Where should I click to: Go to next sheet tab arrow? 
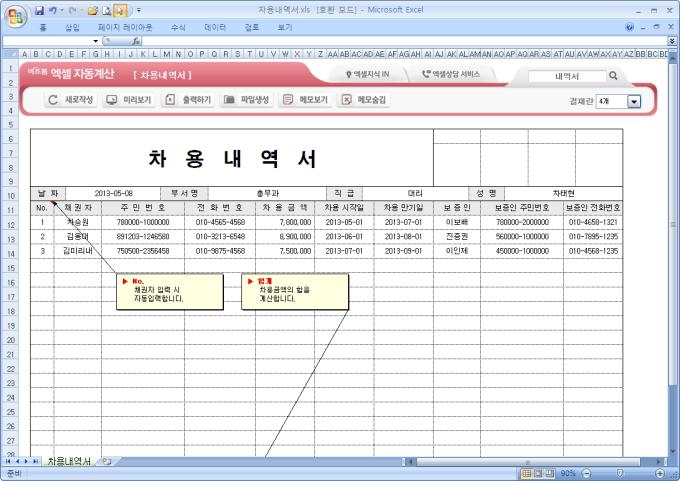tap(26, 461)
